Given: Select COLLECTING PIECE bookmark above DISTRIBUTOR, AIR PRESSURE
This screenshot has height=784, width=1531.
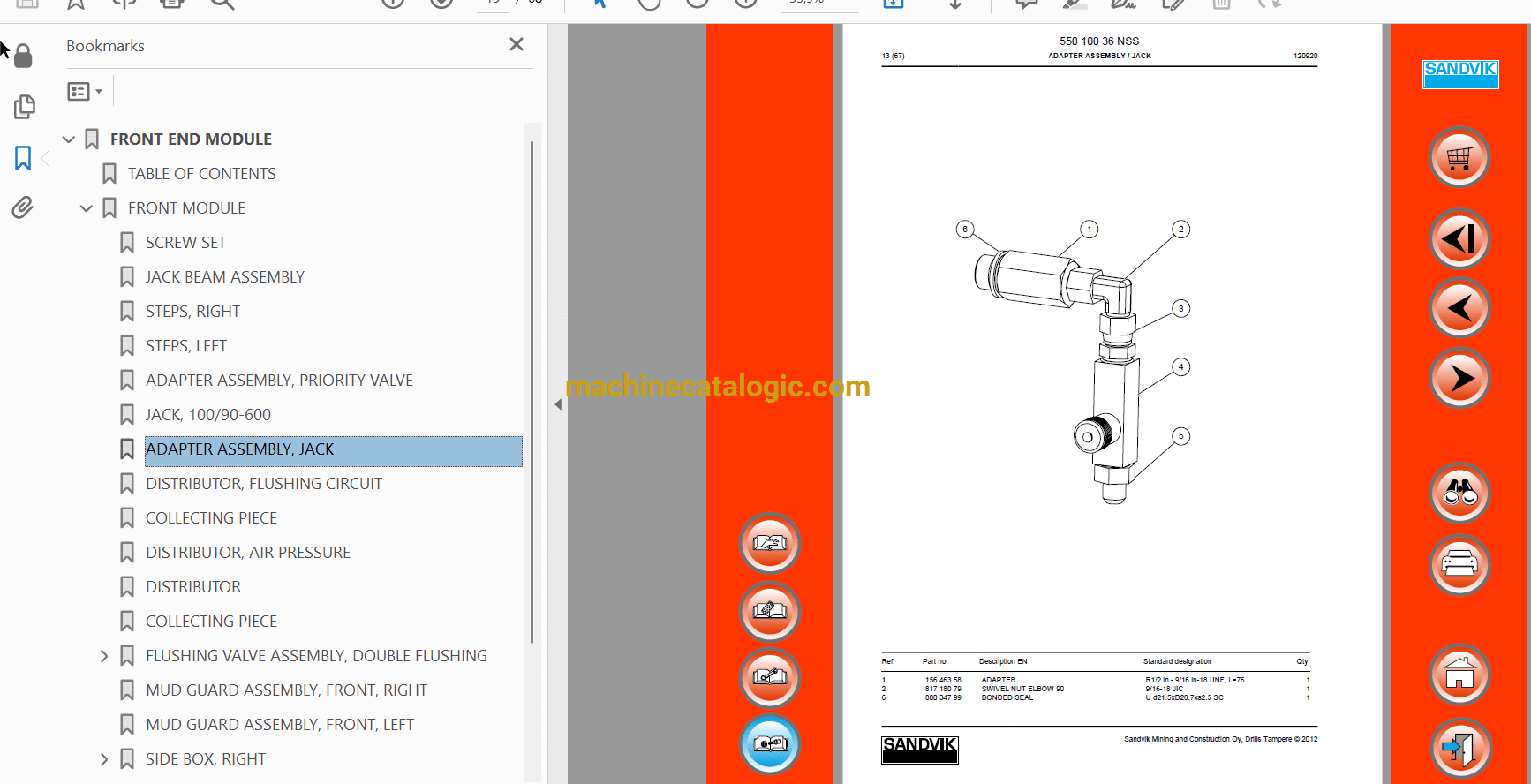Looking at the screenshot, I should (x=211, y=518).
